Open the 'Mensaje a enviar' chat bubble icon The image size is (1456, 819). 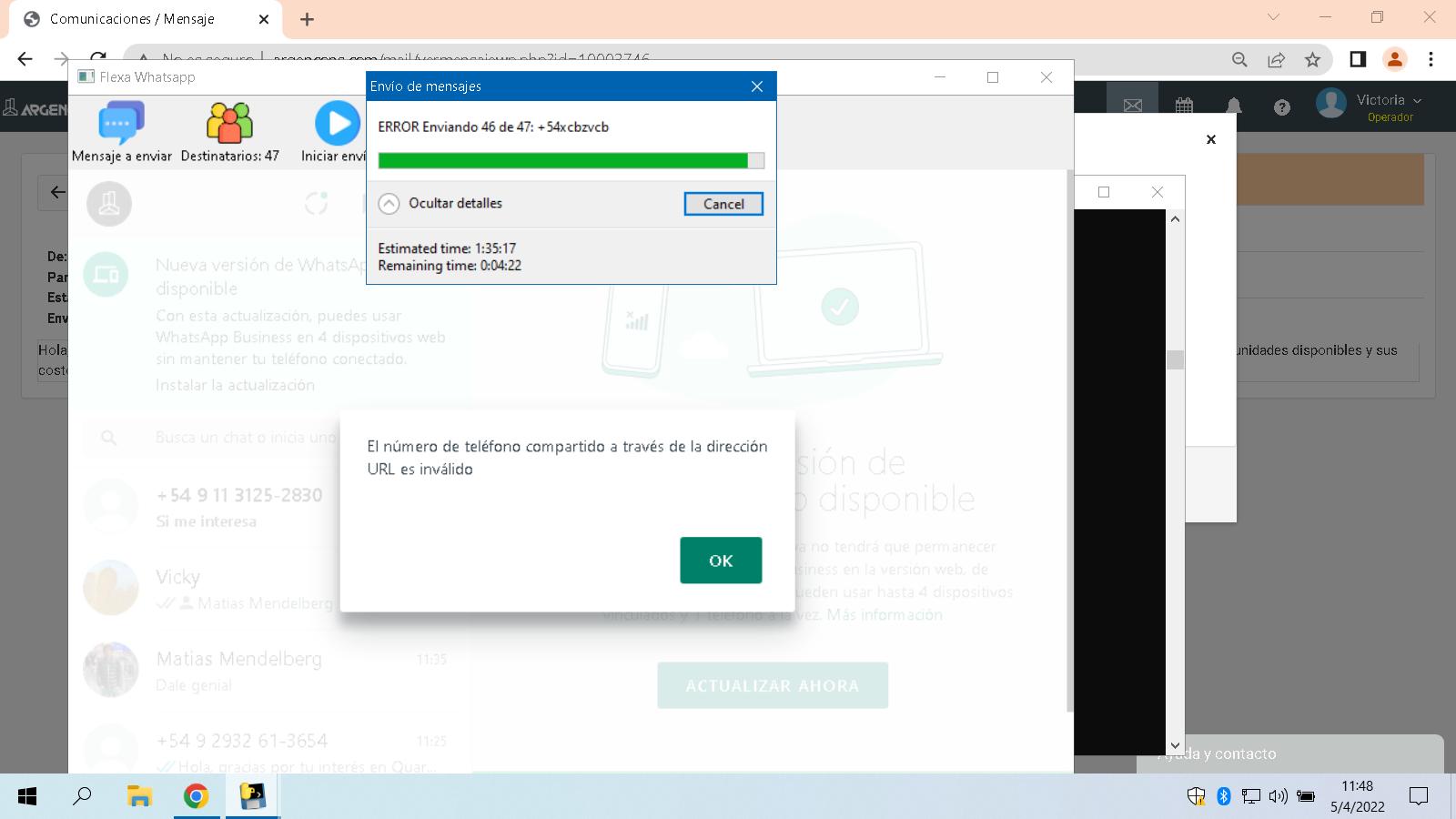(x=121, y=123)
